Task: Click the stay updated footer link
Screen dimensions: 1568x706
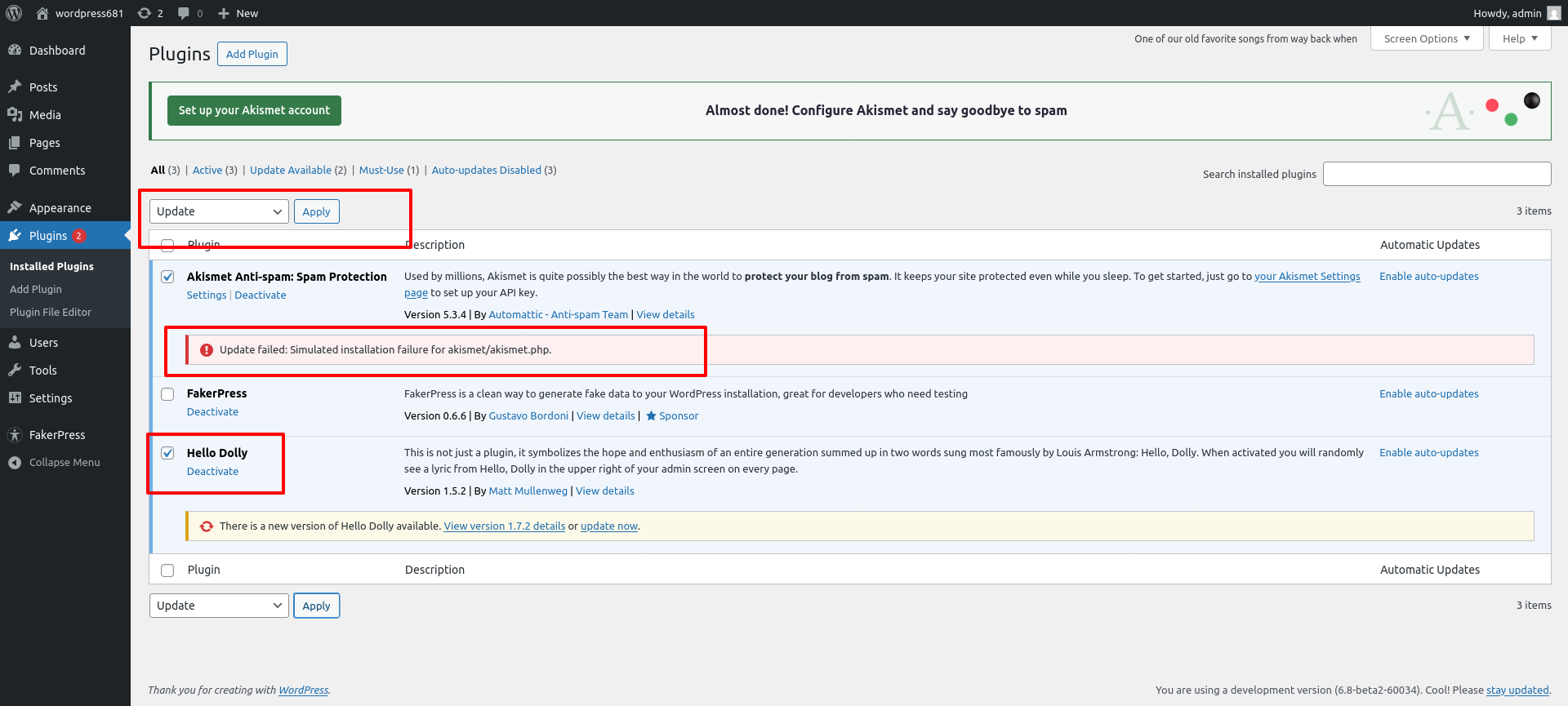Action: pos(1517,690)
